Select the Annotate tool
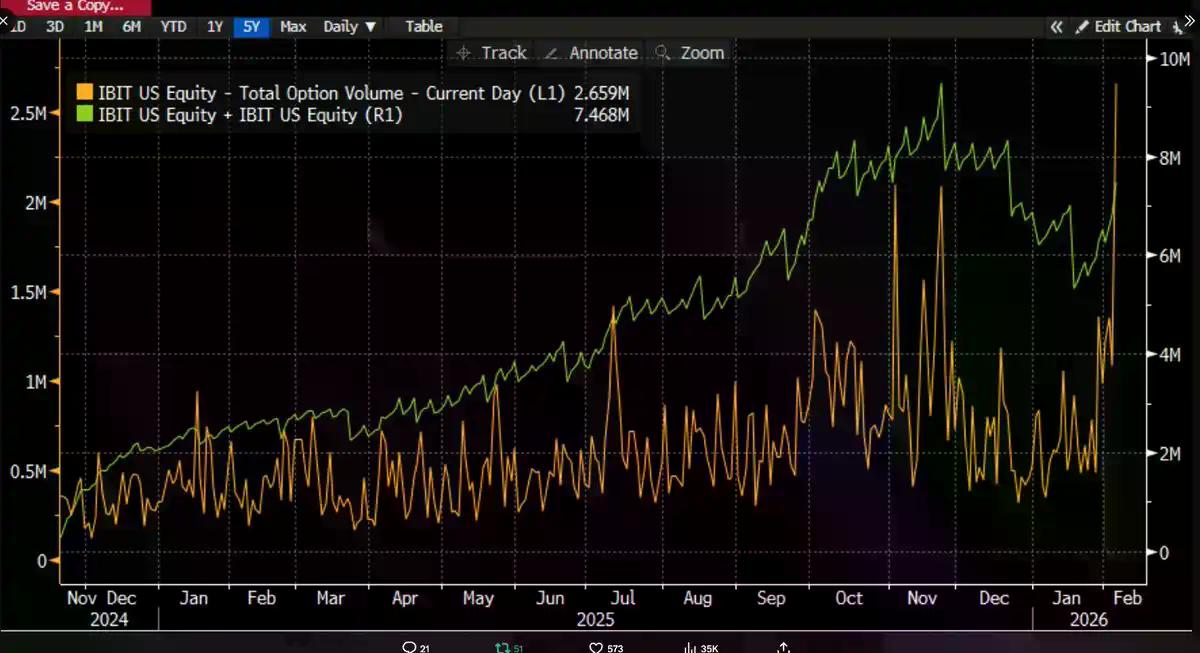1200x653 pixels. (x=592, y=53)
